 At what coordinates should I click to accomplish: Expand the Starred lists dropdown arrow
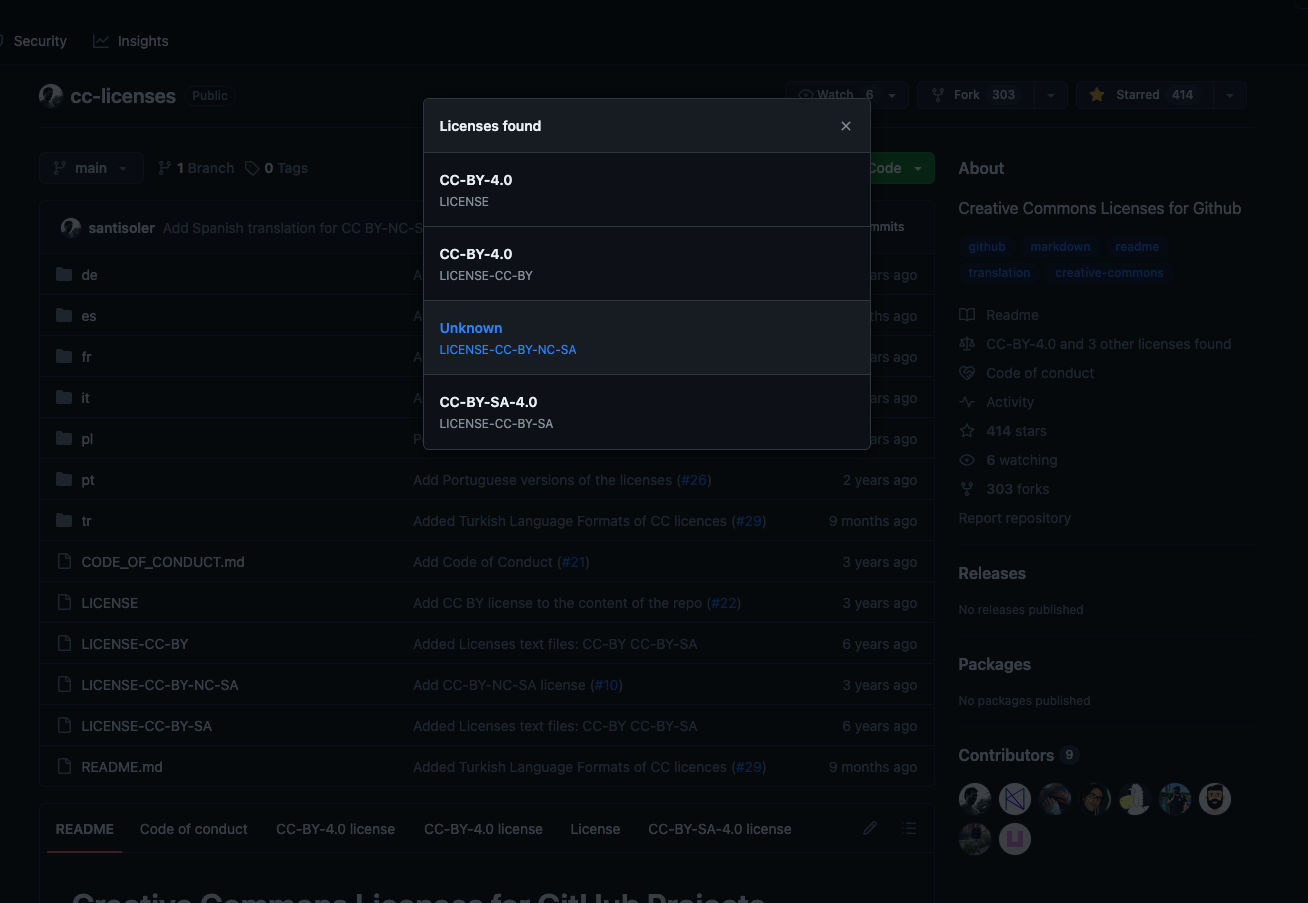(1229, 95)
